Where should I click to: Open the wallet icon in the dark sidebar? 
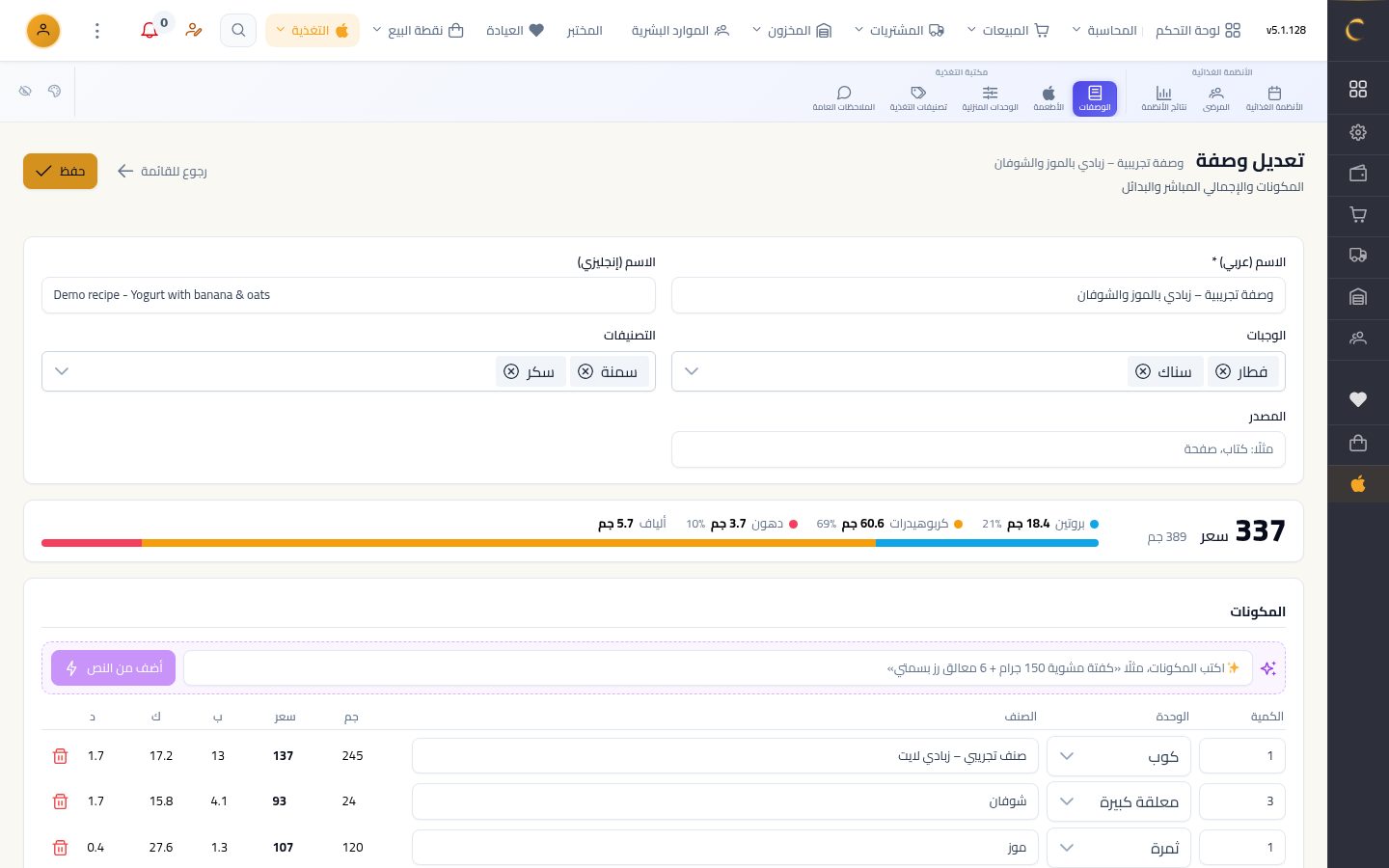[x=1358, y=174]
